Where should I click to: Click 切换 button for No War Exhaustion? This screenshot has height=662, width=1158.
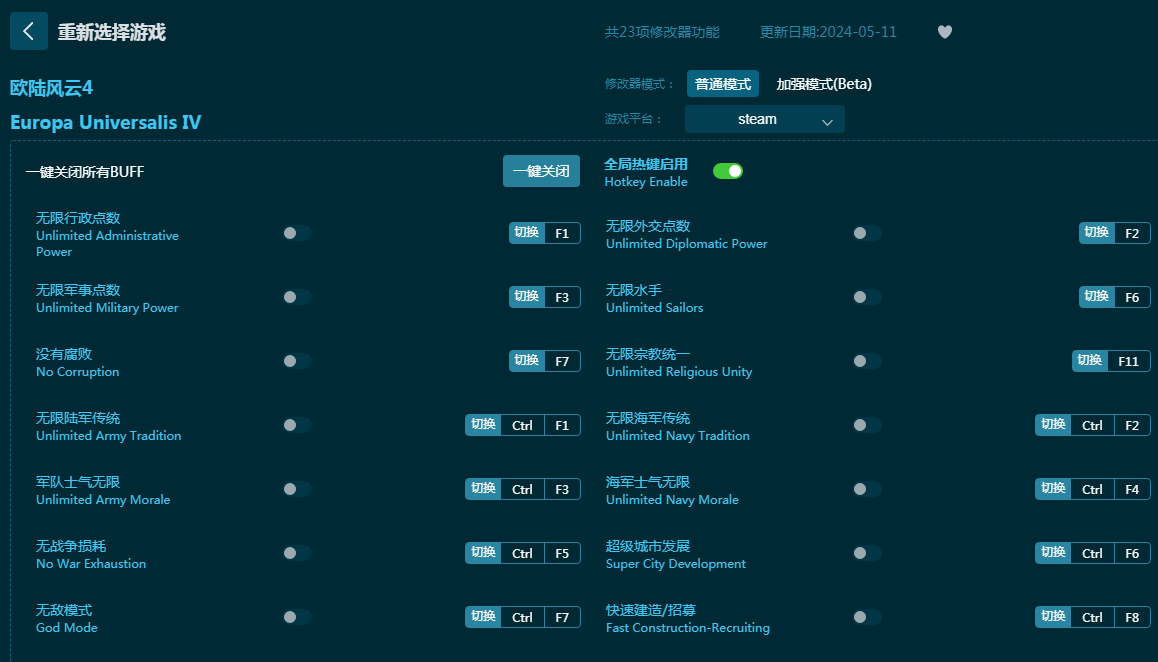[x=483, y=553]
